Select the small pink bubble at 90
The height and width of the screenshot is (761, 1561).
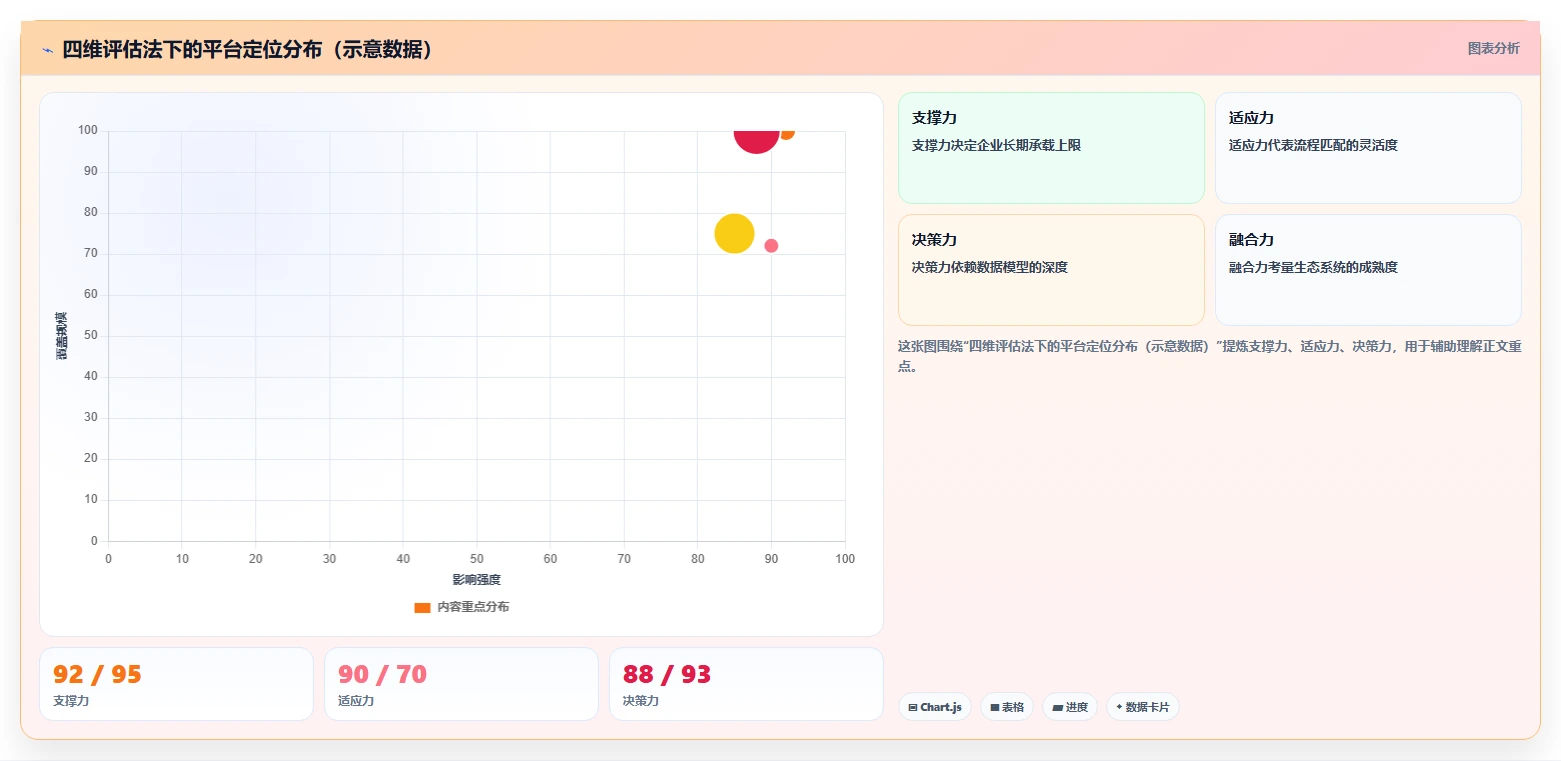pyautogui.click(x=771, y=246)
